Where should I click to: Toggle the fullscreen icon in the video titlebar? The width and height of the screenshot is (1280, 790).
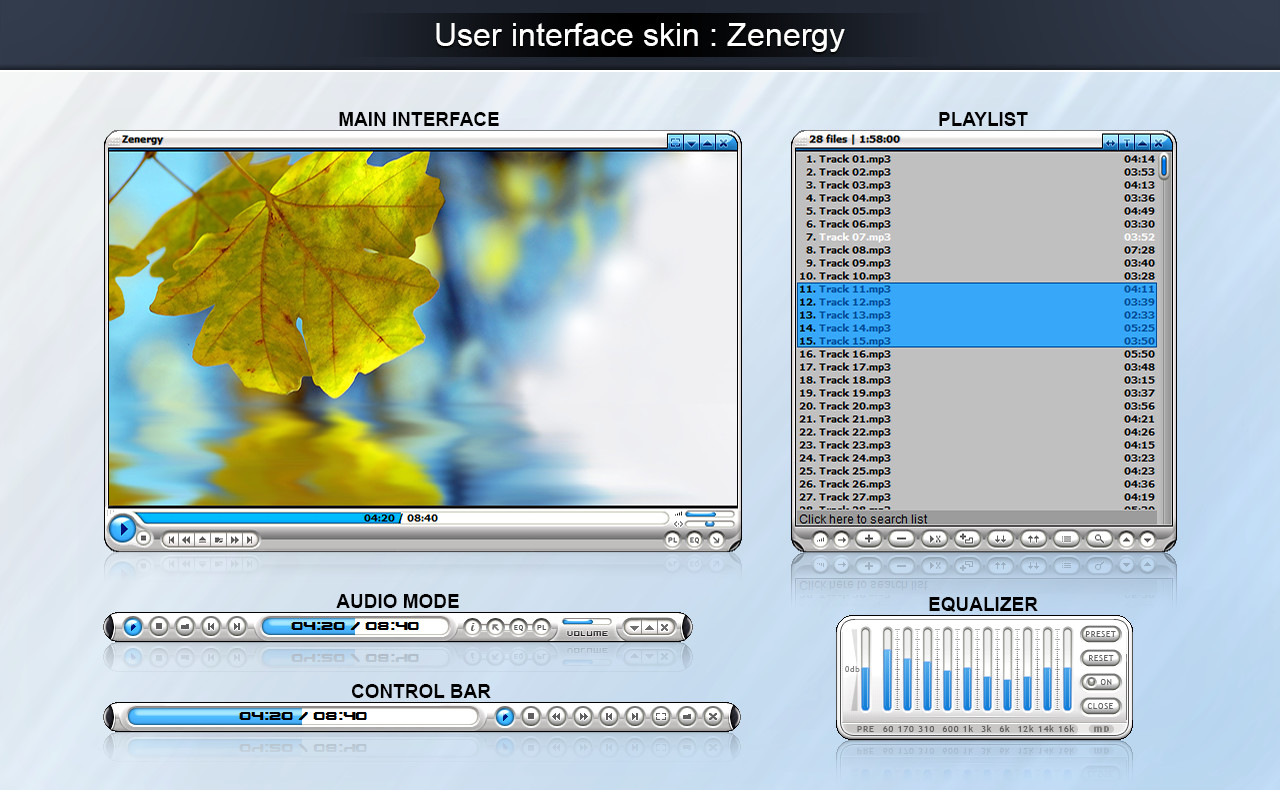tap(676, 142)
